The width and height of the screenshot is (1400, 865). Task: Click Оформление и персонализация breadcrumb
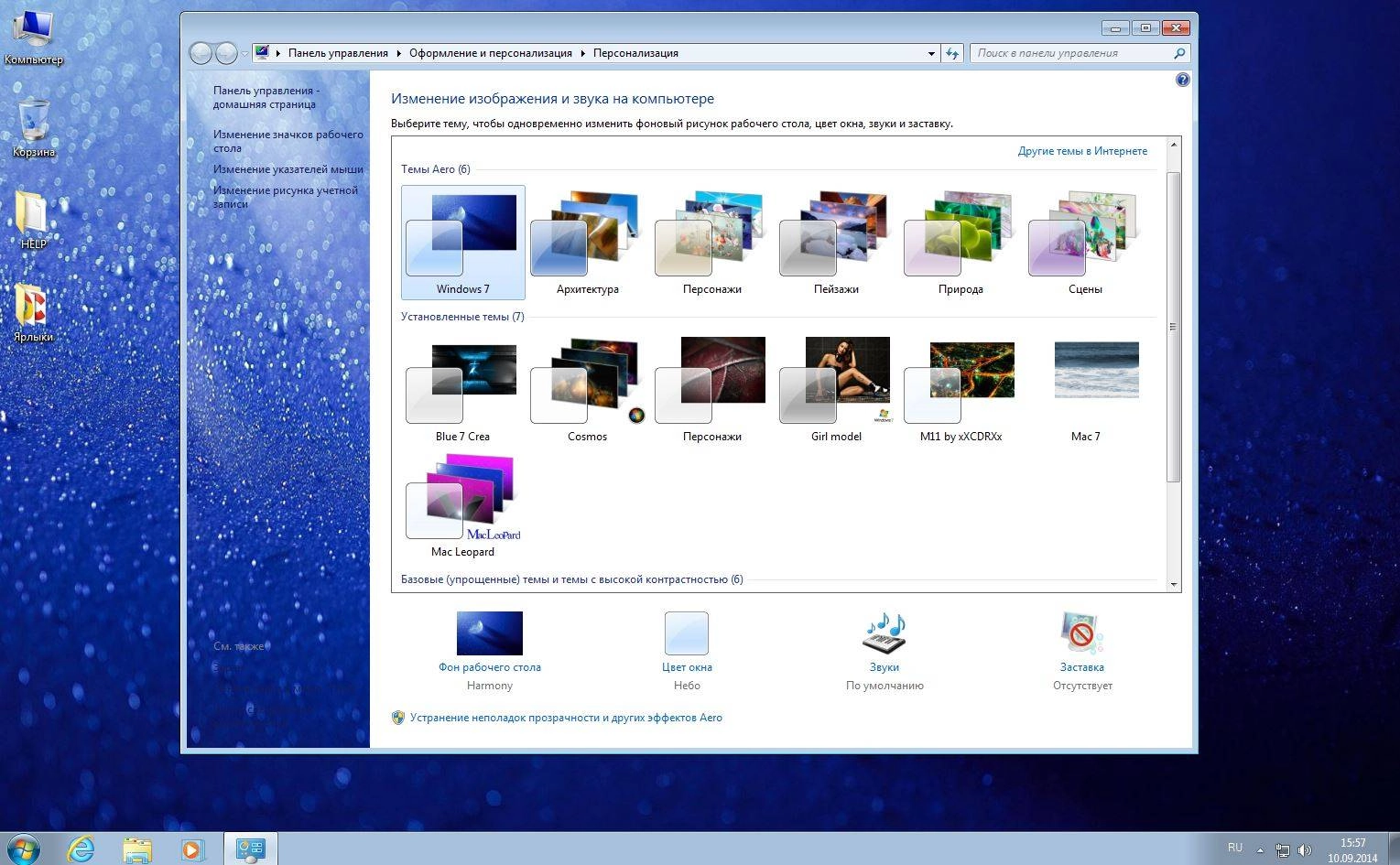coord(490,53)
